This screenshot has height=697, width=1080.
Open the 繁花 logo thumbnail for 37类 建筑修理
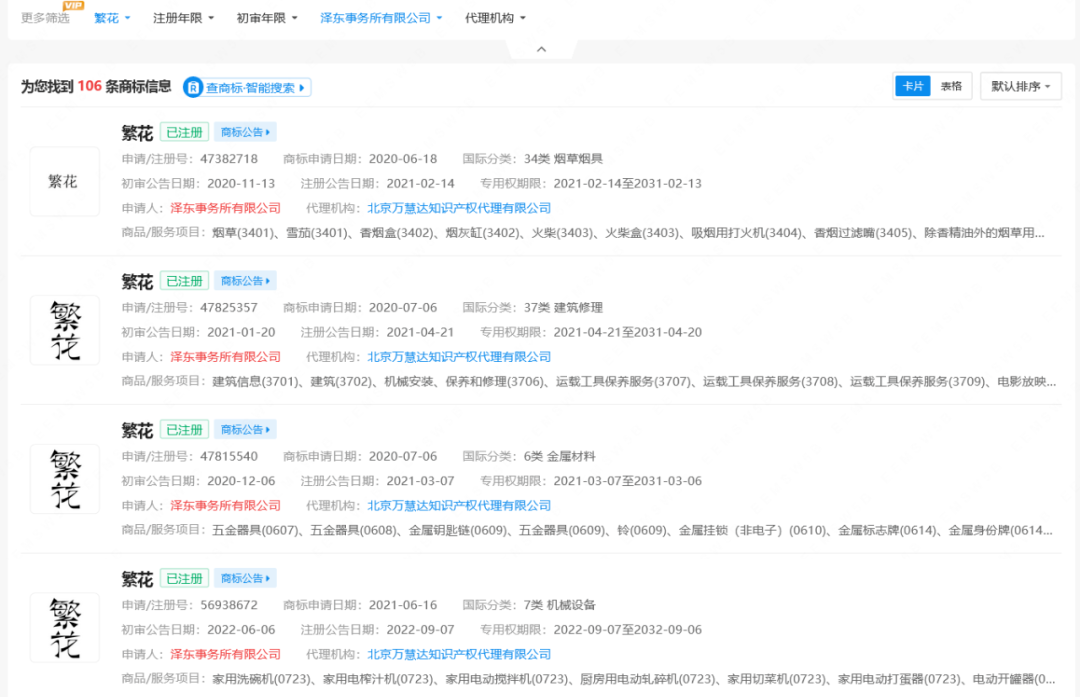[x=65, y=331]
